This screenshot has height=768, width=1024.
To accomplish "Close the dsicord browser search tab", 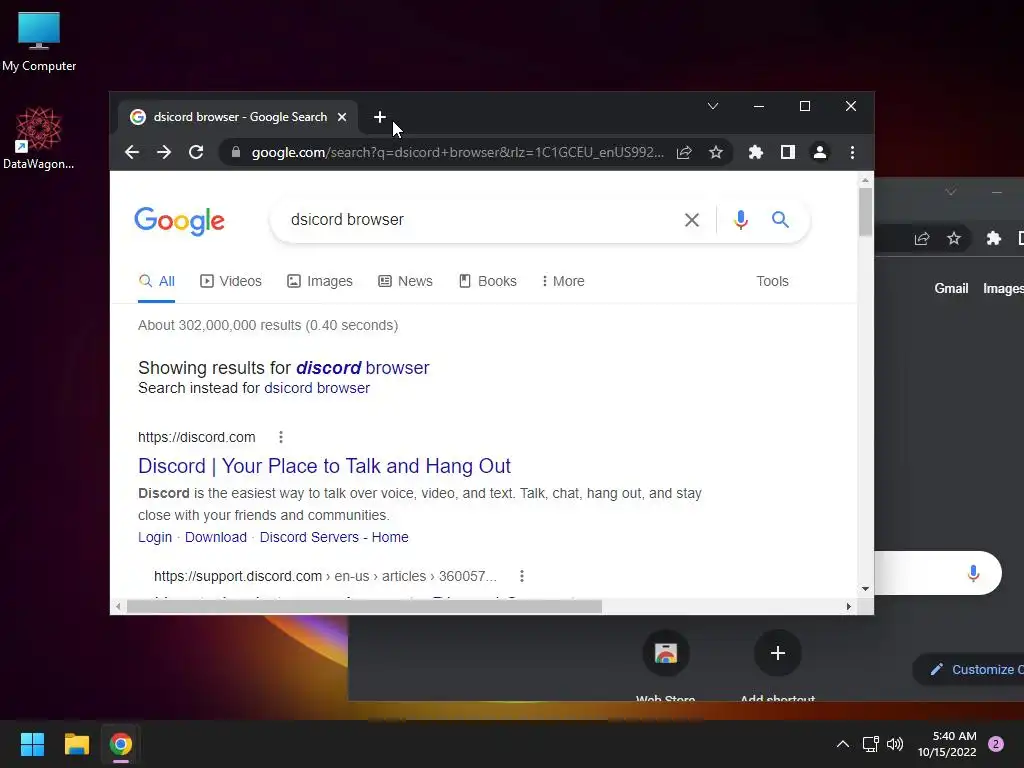I will pyautogui.click(x=342, y=117).
